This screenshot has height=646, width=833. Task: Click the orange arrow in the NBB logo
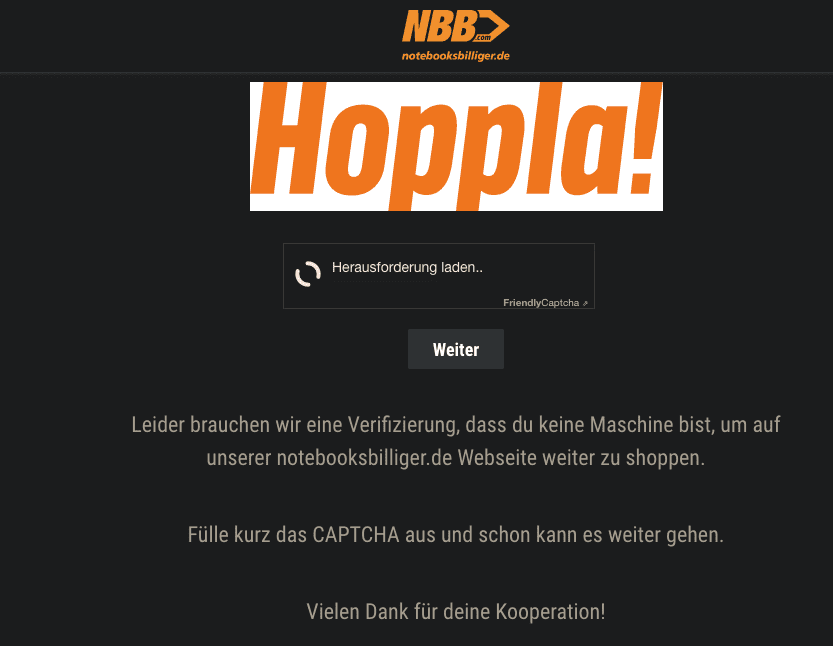pyautogui.click(x=495, y=26)
